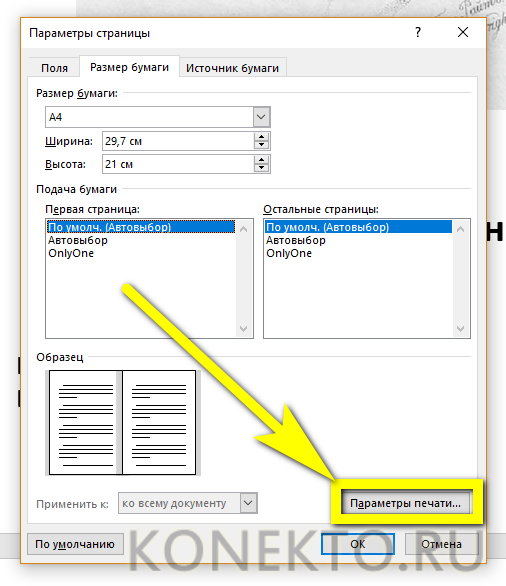The image size is (506, 586).
Task: Increase width with the up spinner arrow
Action: click(261, 137)
